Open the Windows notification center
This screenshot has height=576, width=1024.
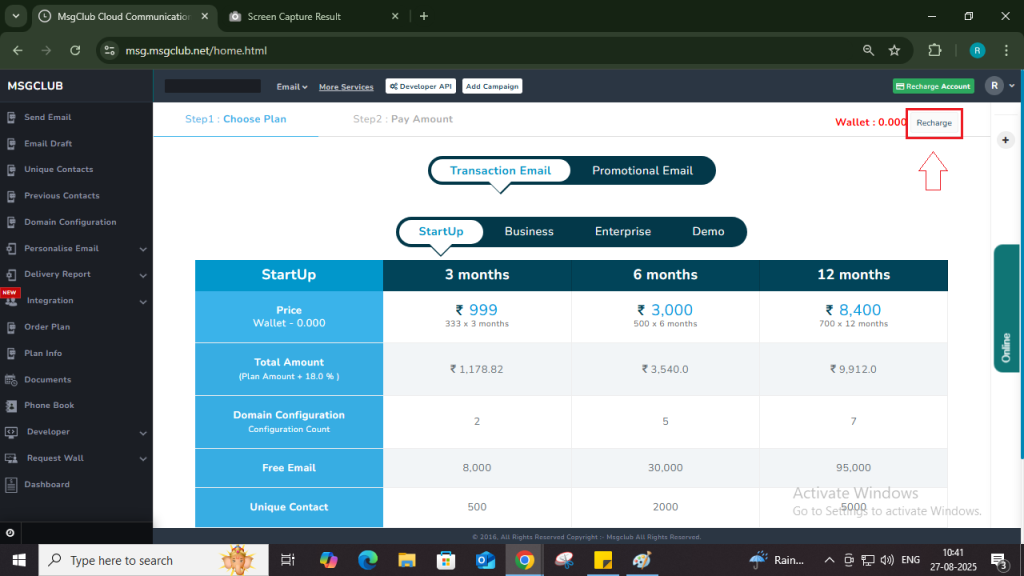point(999,560)
